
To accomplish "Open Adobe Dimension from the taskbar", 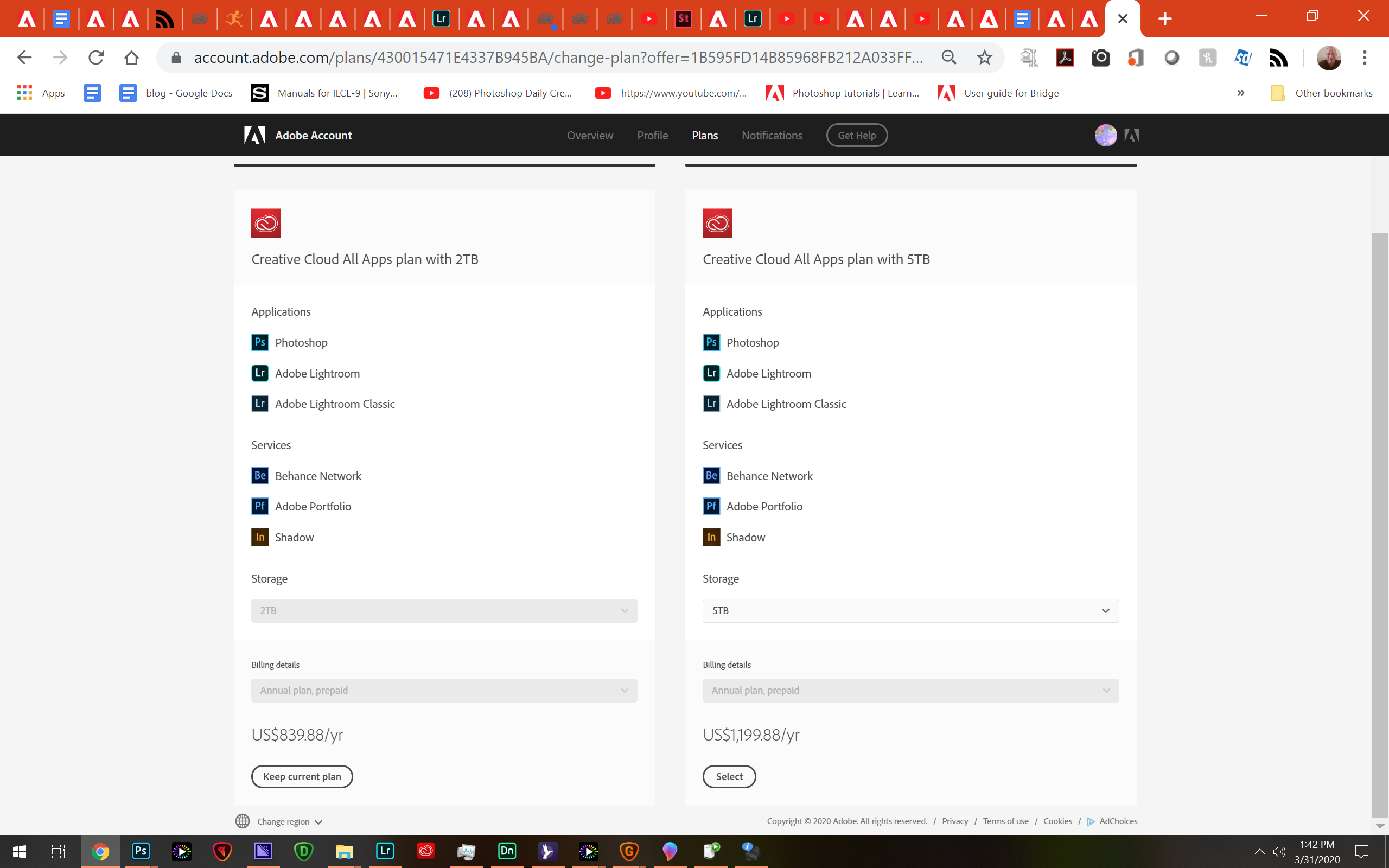I will (x=506, y=851).
